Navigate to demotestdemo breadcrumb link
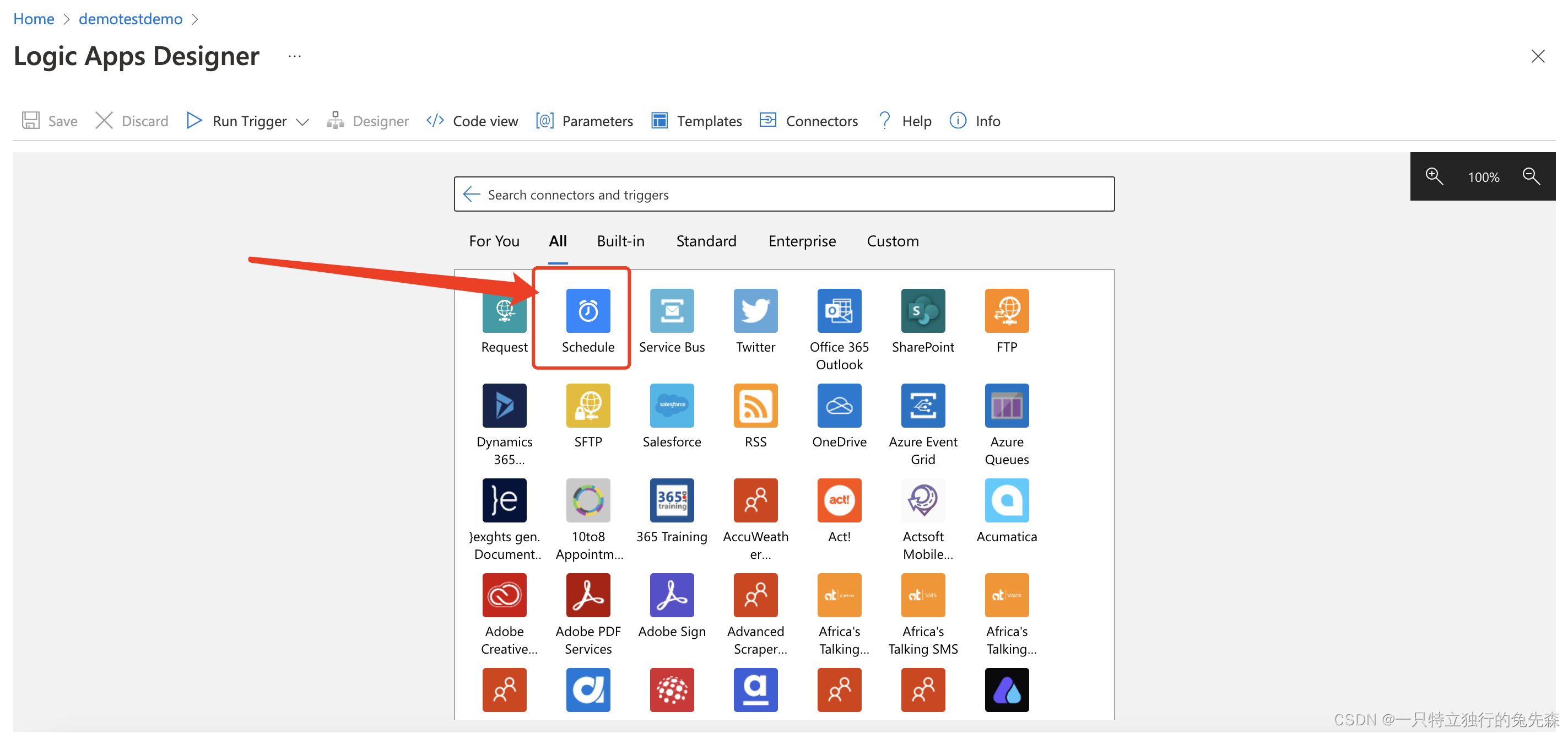1568x733 pixels. pyautogui.click(x=130, y=19)
